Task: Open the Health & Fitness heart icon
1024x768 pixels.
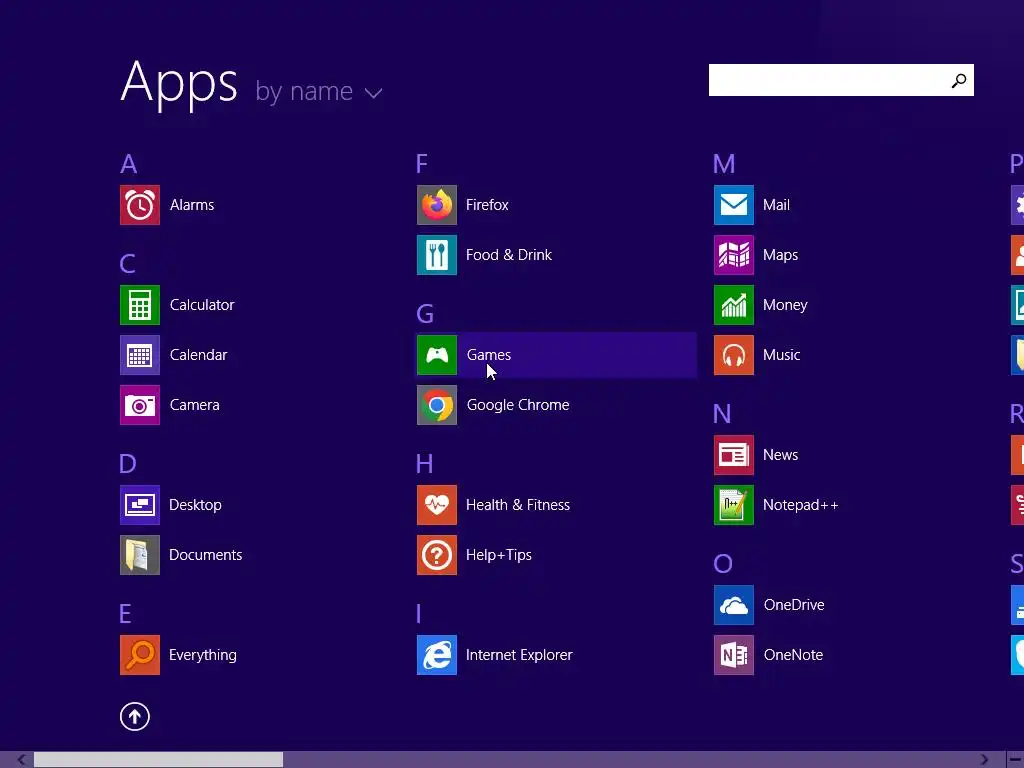Action: 437,505
